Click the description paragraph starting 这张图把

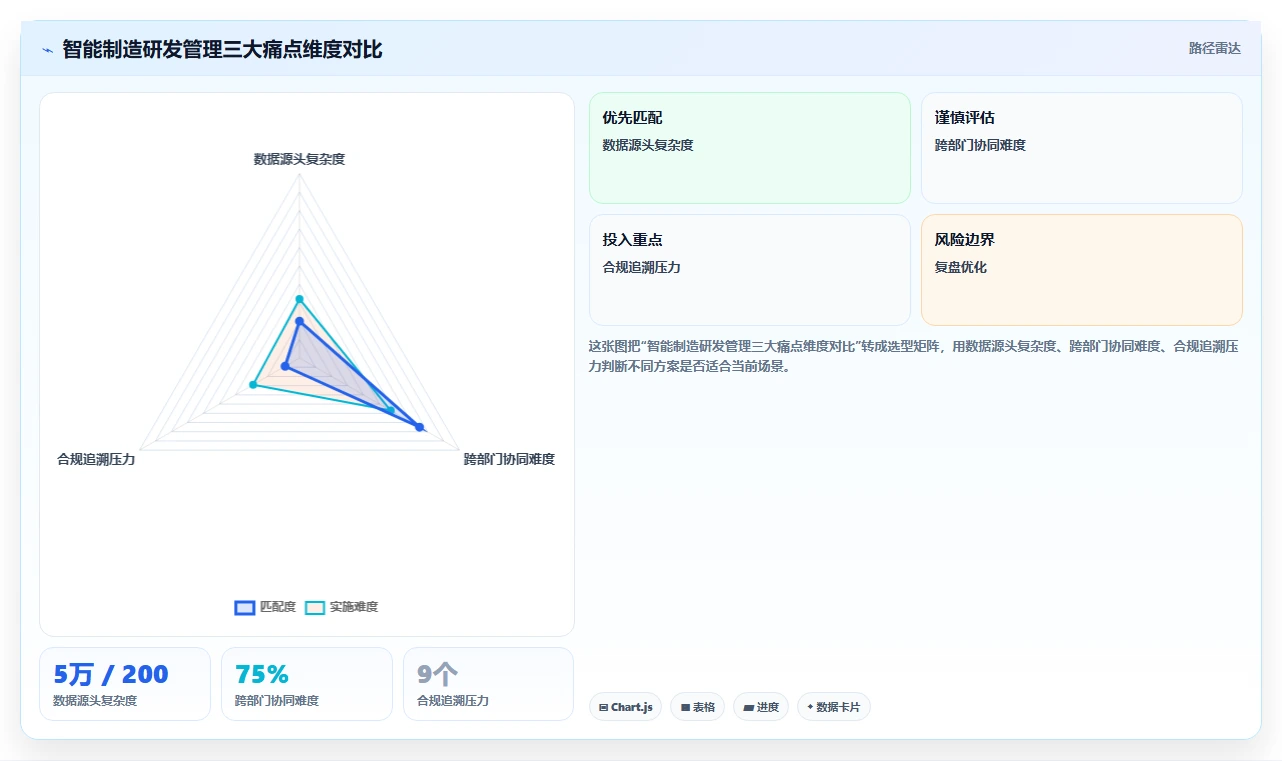click(915, 356)
